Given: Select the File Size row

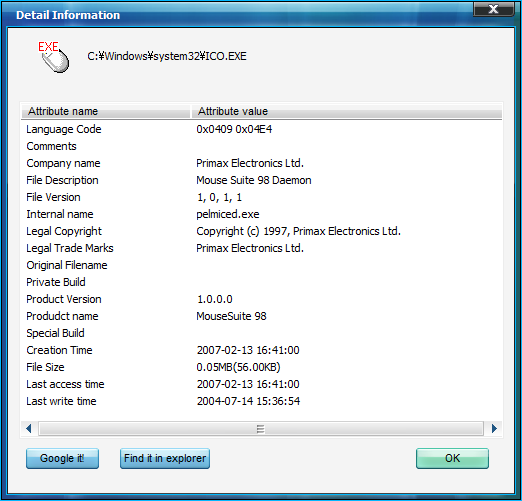Looking at the screenshot, I should coord(261,367).
